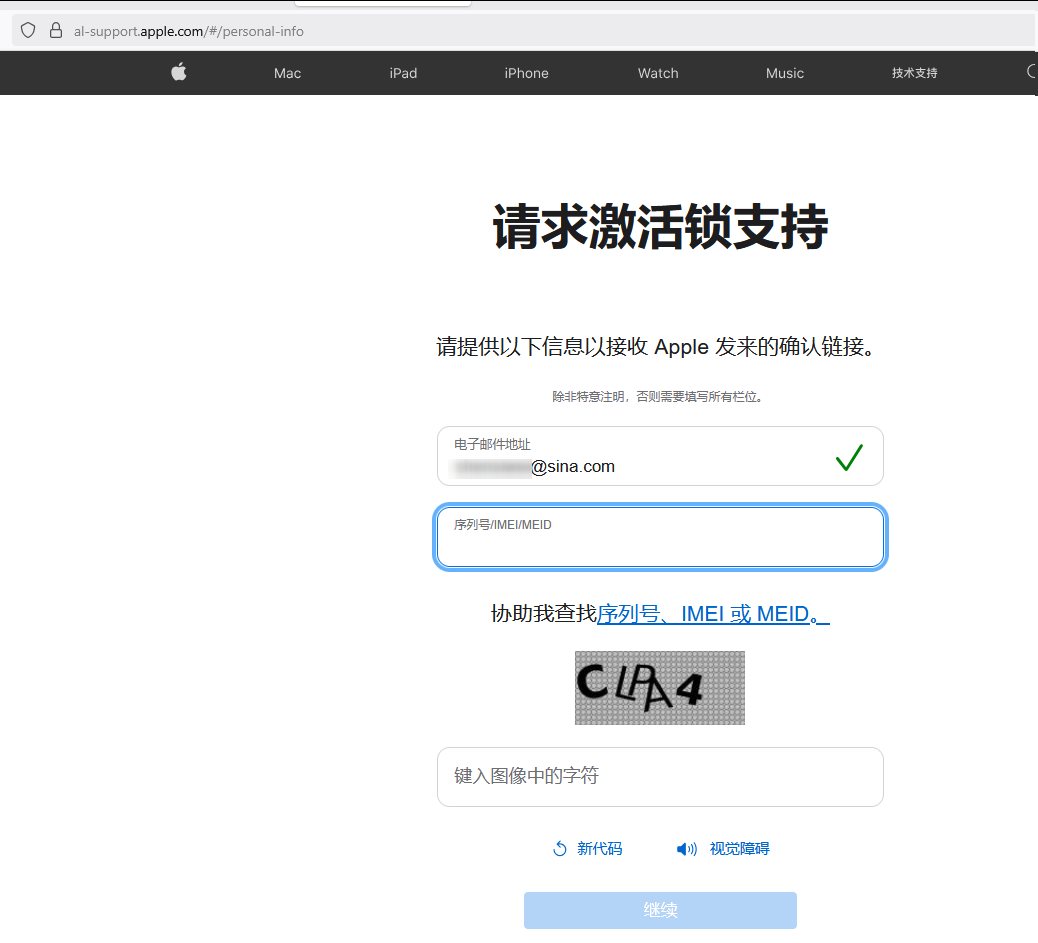Choose Music from the top navigation
The height and width of the screenshot is (943, 1038).
pos(784,73)
